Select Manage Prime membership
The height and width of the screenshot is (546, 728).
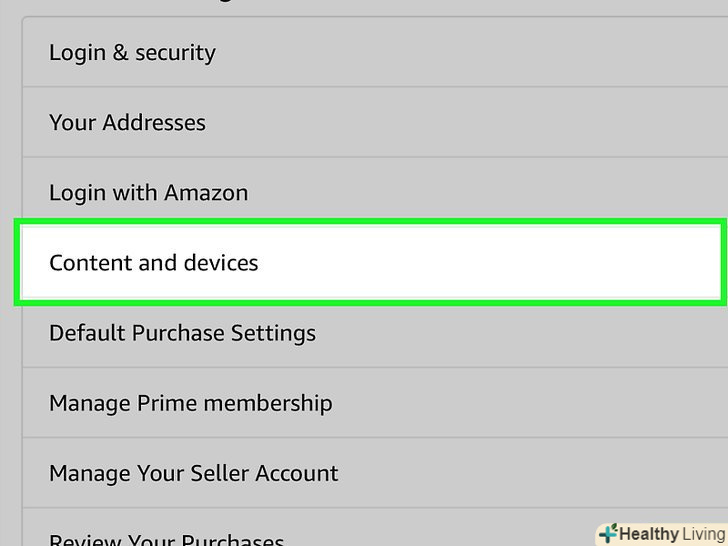click(x=370, y=403)
